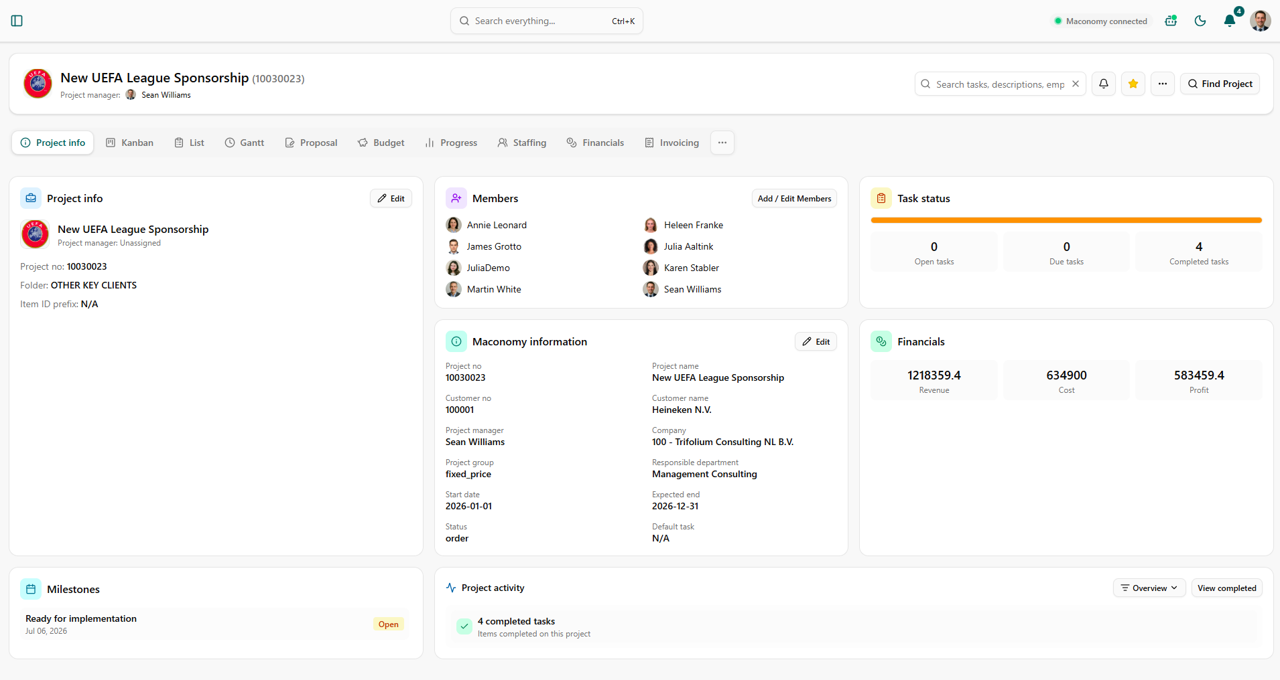Click the Milestones calendar icon
The height and width of the screenshot is (680, 1280).
tap(31, 590)
